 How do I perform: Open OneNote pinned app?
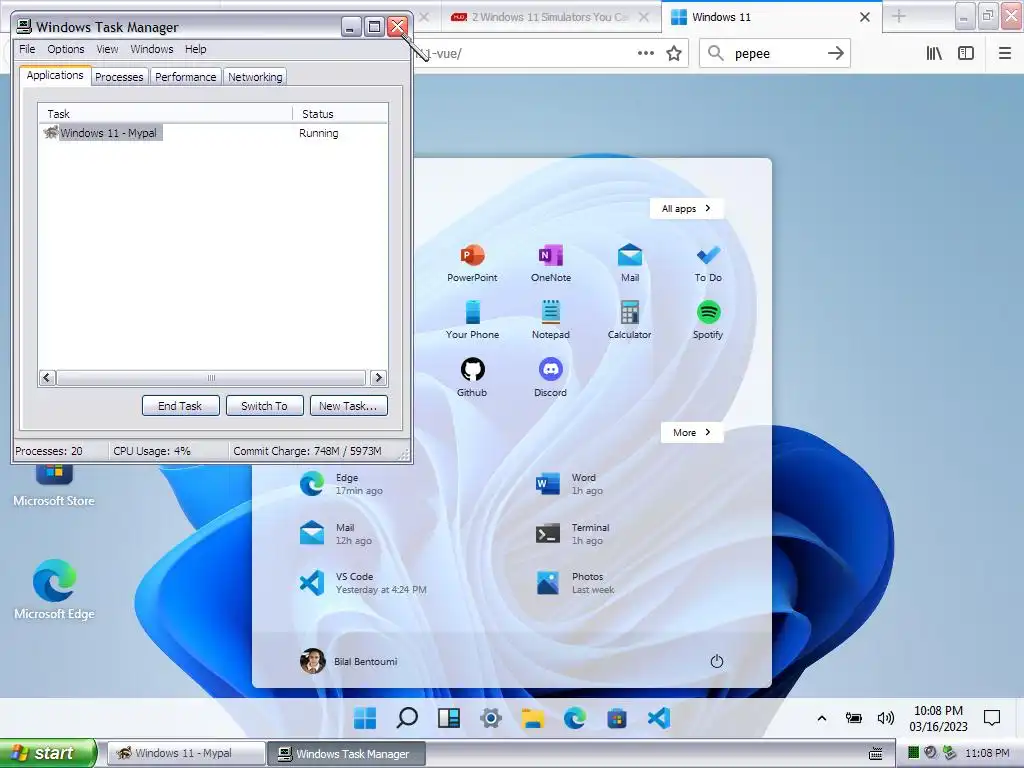pyautogui.click(x=551, y=263)
